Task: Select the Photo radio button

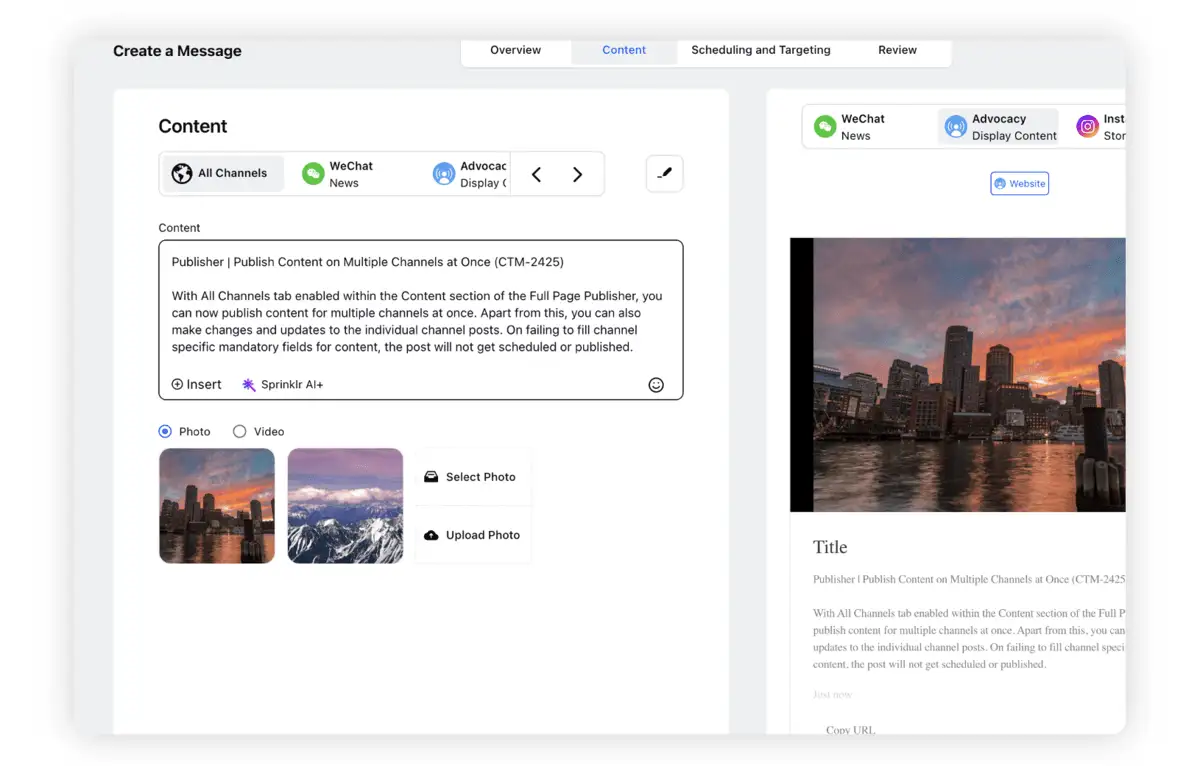Action: [x=165, y=432]
